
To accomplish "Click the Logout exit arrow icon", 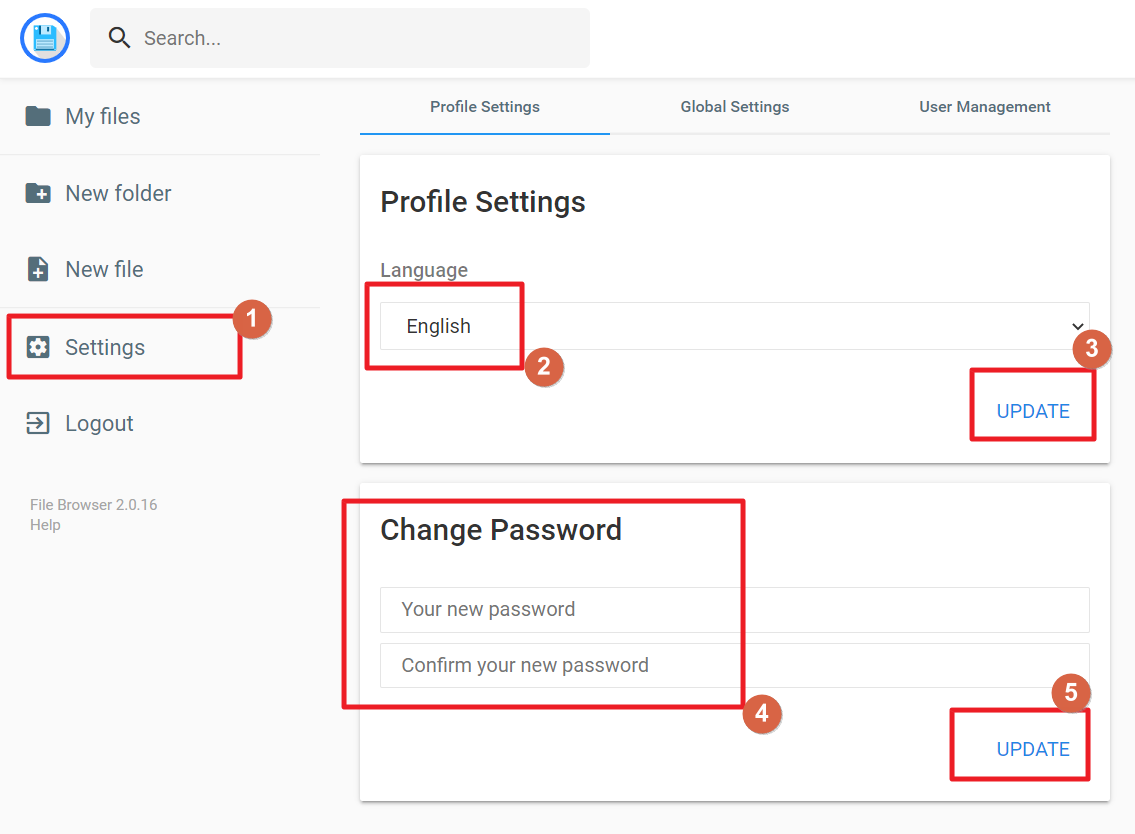I will [x=38, y=423].
